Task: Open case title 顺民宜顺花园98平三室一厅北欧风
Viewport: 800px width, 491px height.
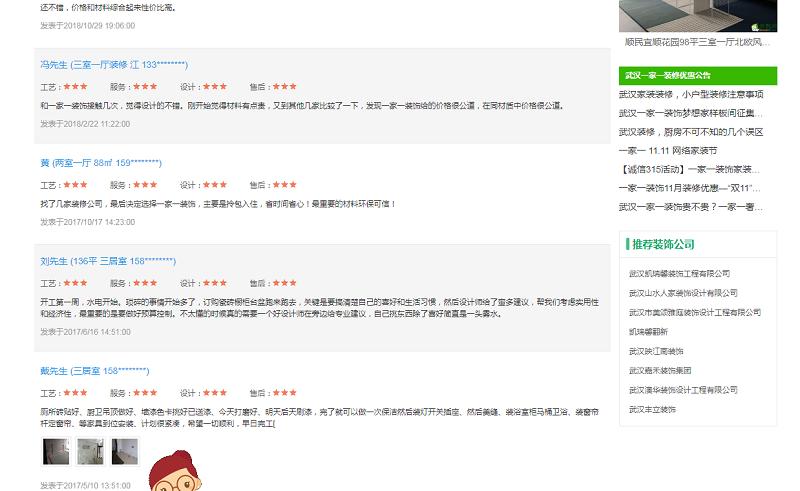Action: tap(697, 42)
